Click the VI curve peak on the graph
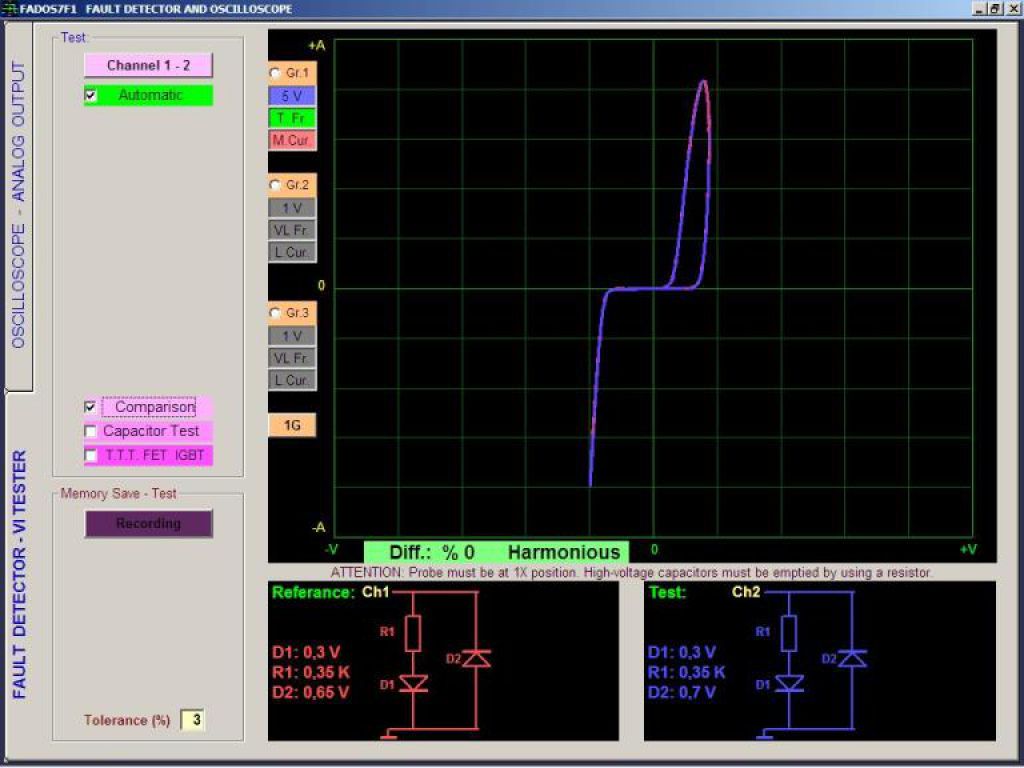This screenshot has height=768, width=1024. [x=704, y=82]
